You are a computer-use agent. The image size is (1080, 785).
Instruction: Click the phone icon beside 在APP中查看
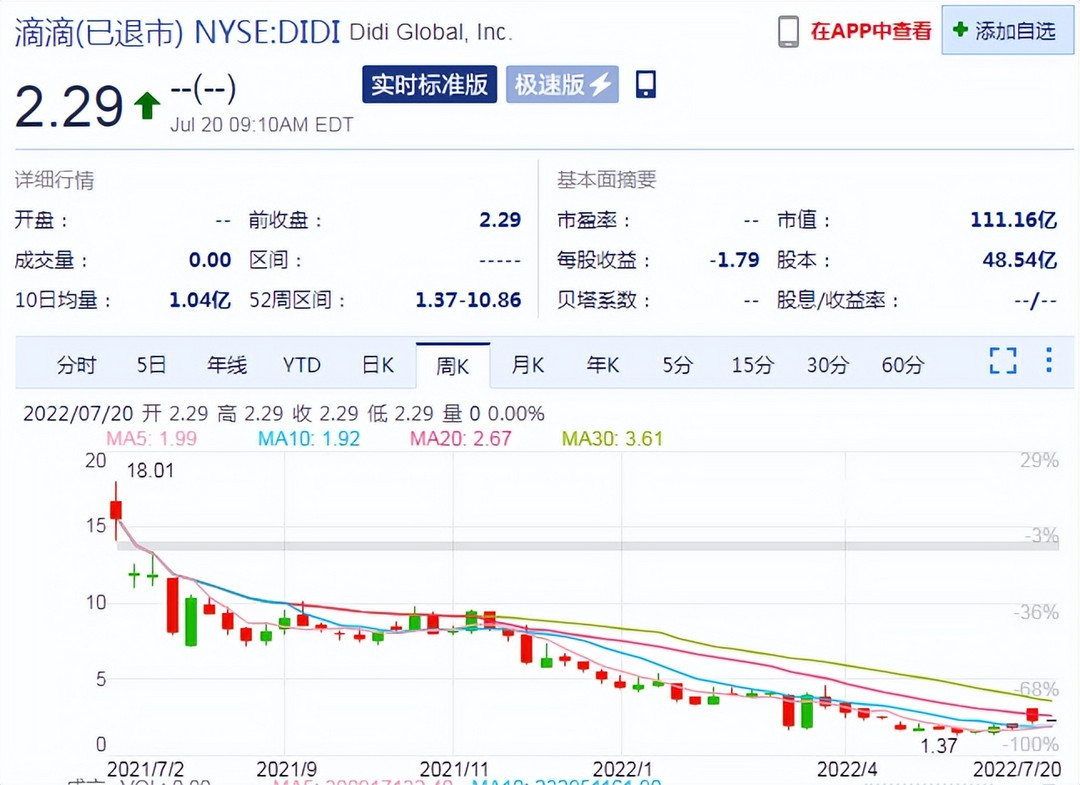789,31
